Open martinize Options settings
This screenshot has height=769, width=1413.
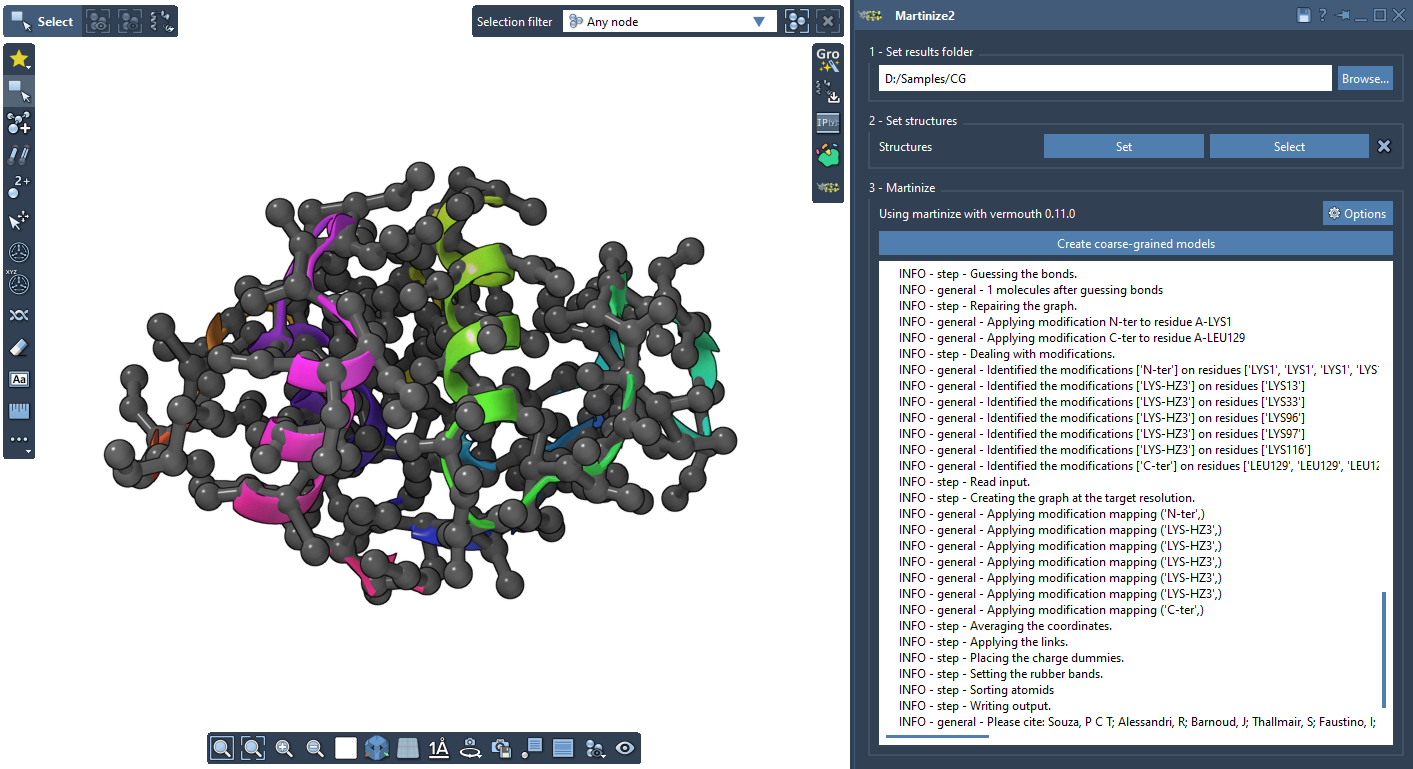point(1357,214)
